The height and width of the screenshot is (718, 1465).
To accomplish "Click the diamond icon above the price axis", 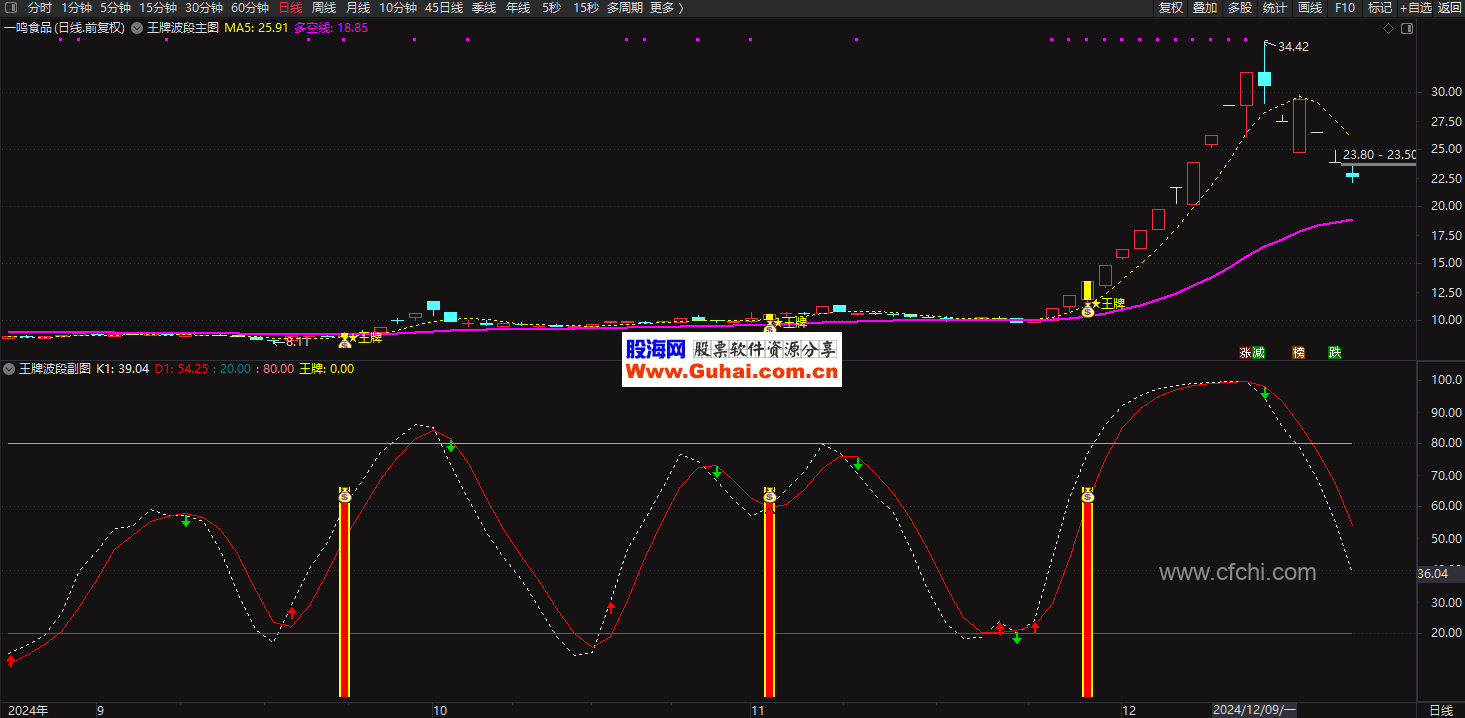I will tap(1388, 28).
